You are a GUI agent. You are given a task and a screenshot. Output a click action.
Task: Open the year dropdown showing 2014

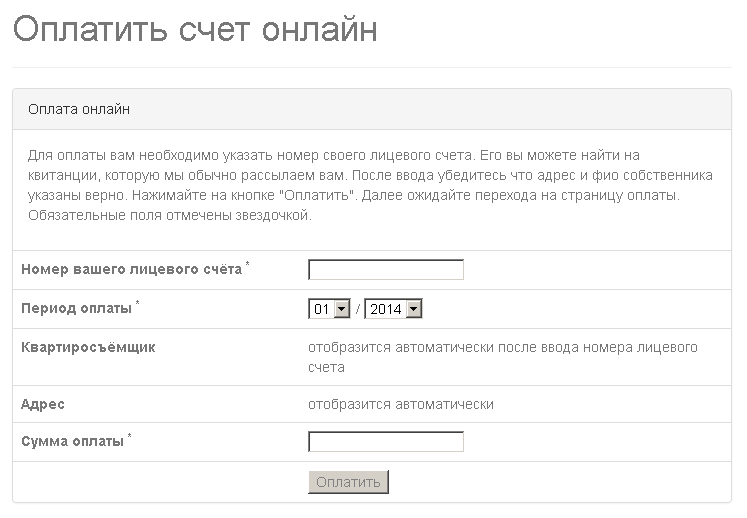(393, 309)
